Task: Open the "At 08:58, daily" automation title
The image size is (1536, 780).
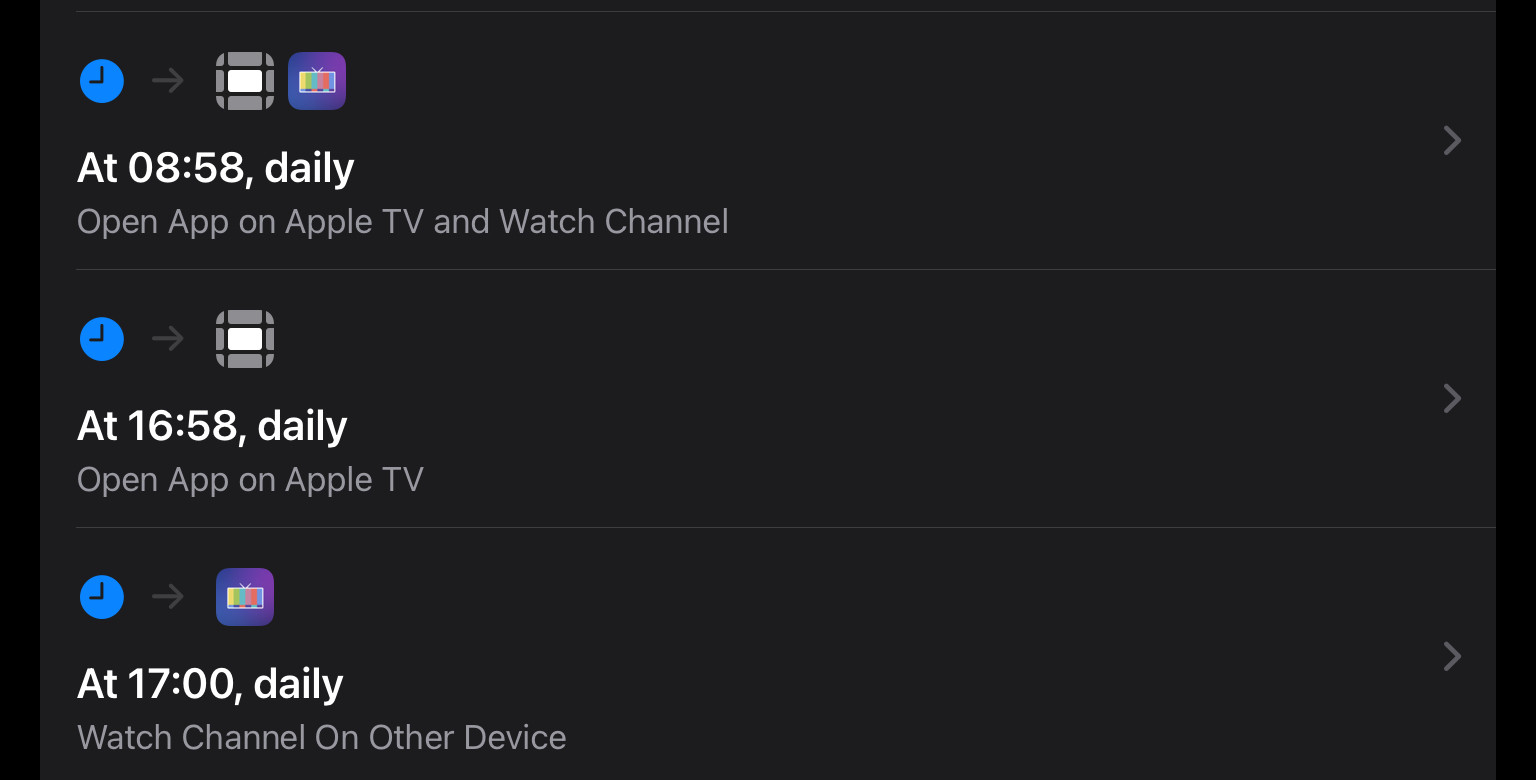Action: point(216,168)
